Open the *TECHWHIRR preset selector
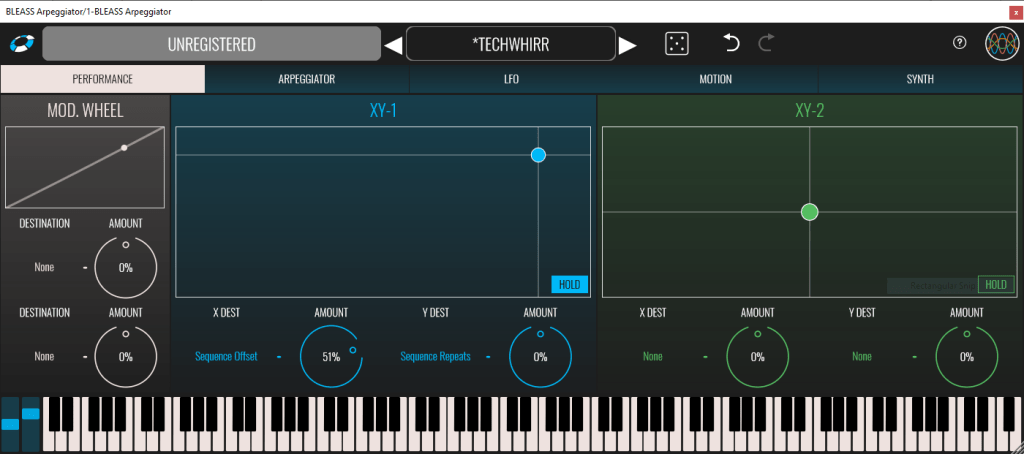 (x=510, y=45)
